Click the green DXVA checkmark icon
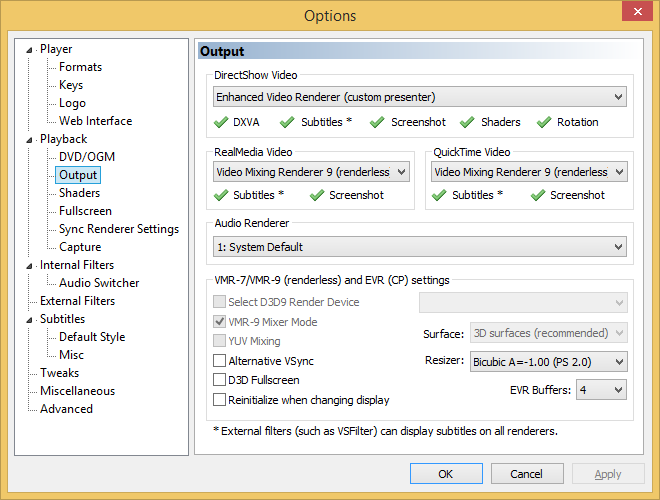This screenshot has height=500, width=660. point(221,122)
